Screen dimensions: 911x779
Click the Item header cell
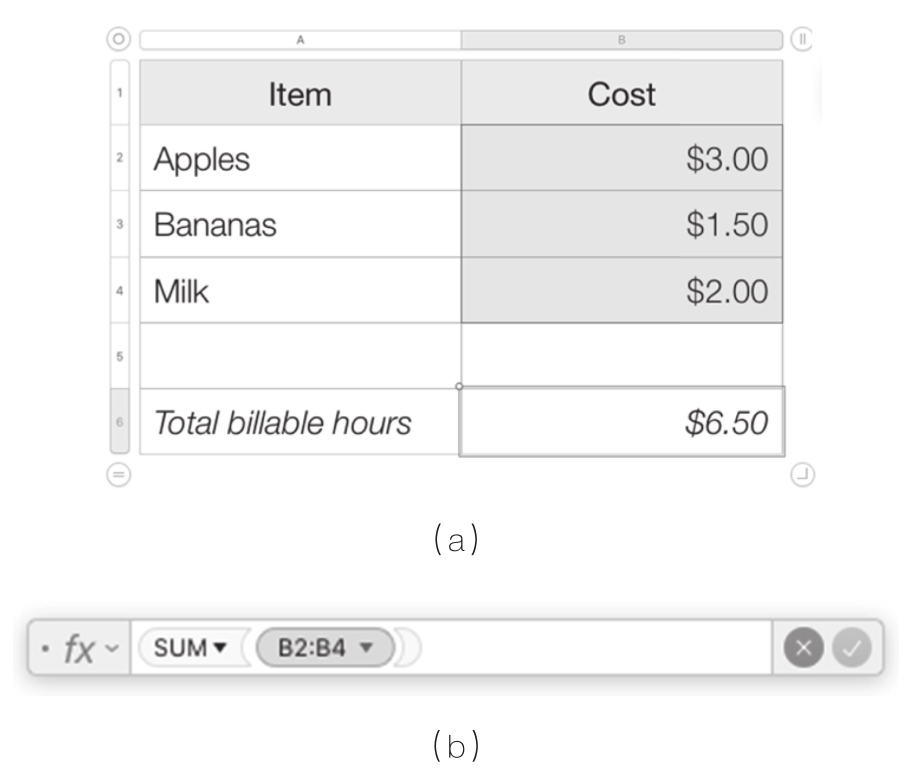click(x=300, y=94)
